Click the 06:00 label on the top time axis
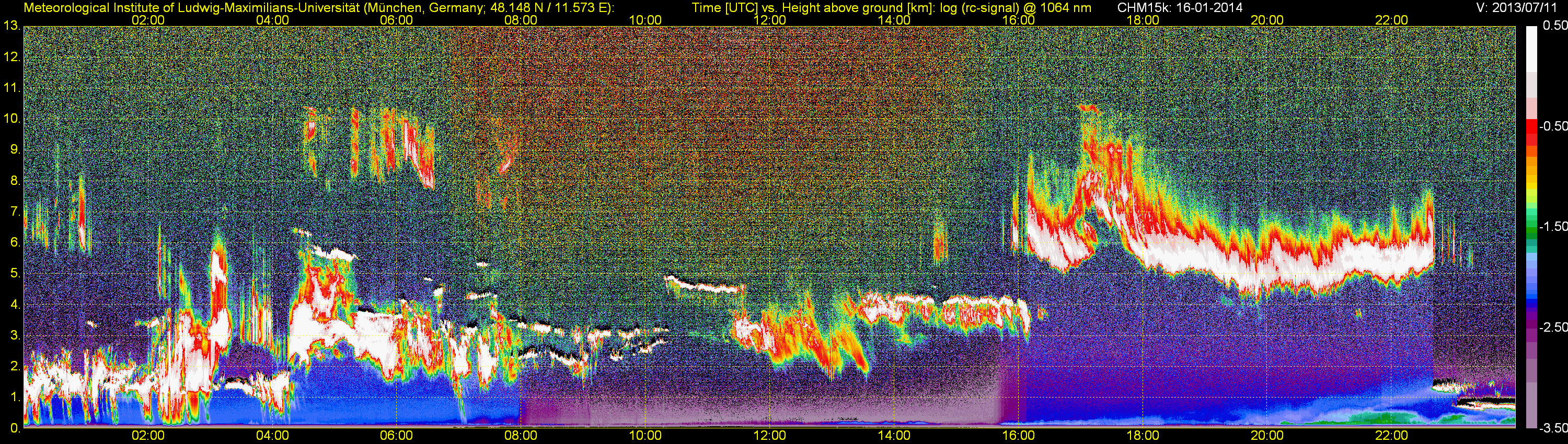Image resolution: width=1568 pixels, height=444 pixels. point(396,20)
